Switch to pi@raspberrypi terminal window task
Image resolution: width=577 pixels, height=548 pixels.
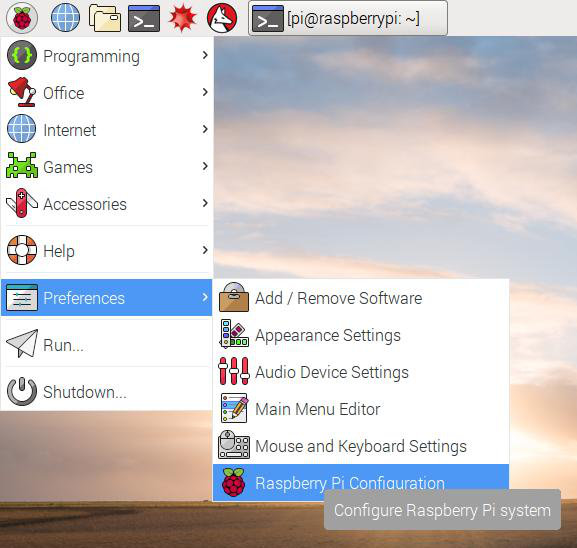348,18
